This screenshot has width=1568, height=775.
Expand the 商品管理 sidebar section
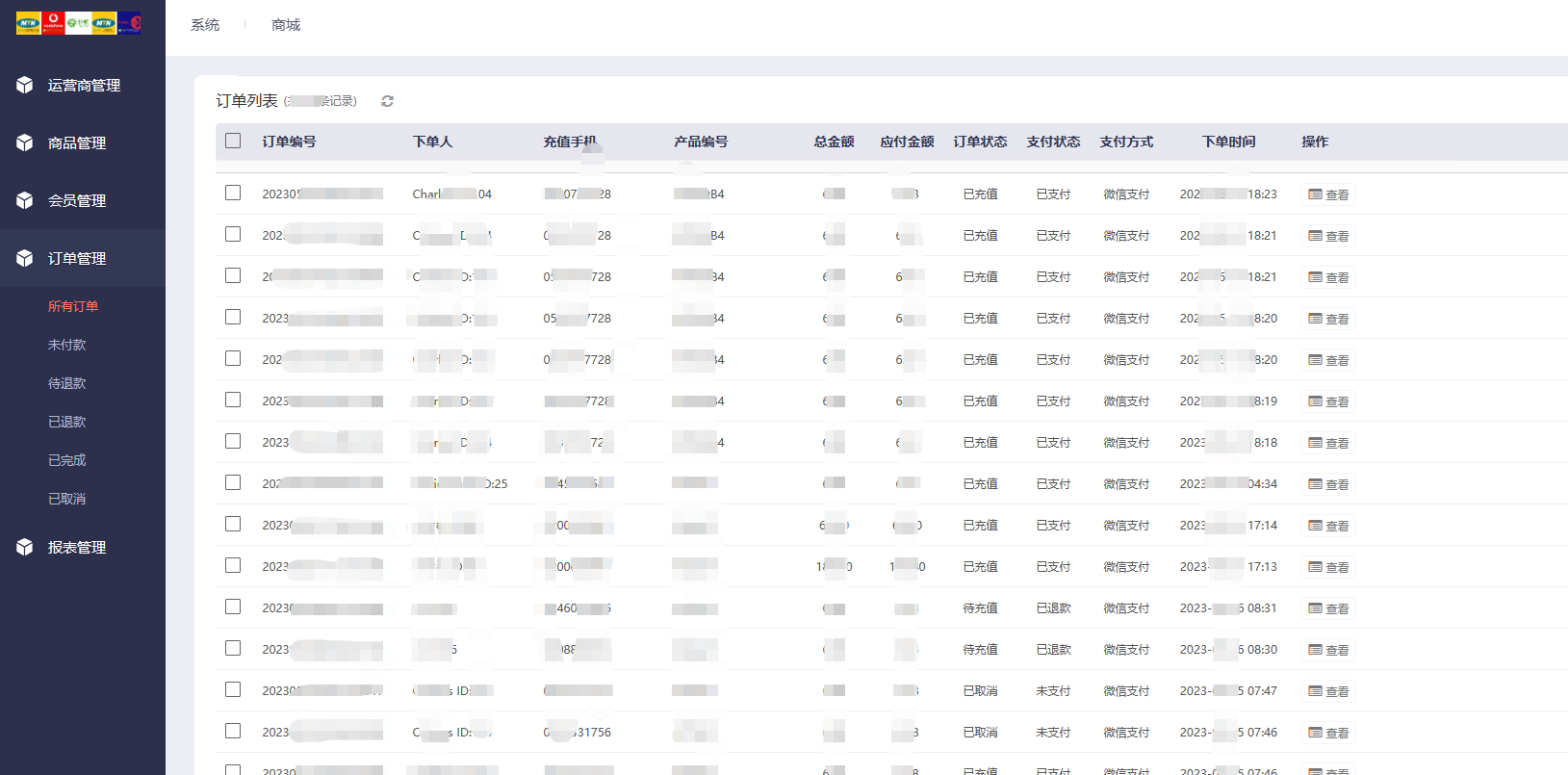point(83,142)
